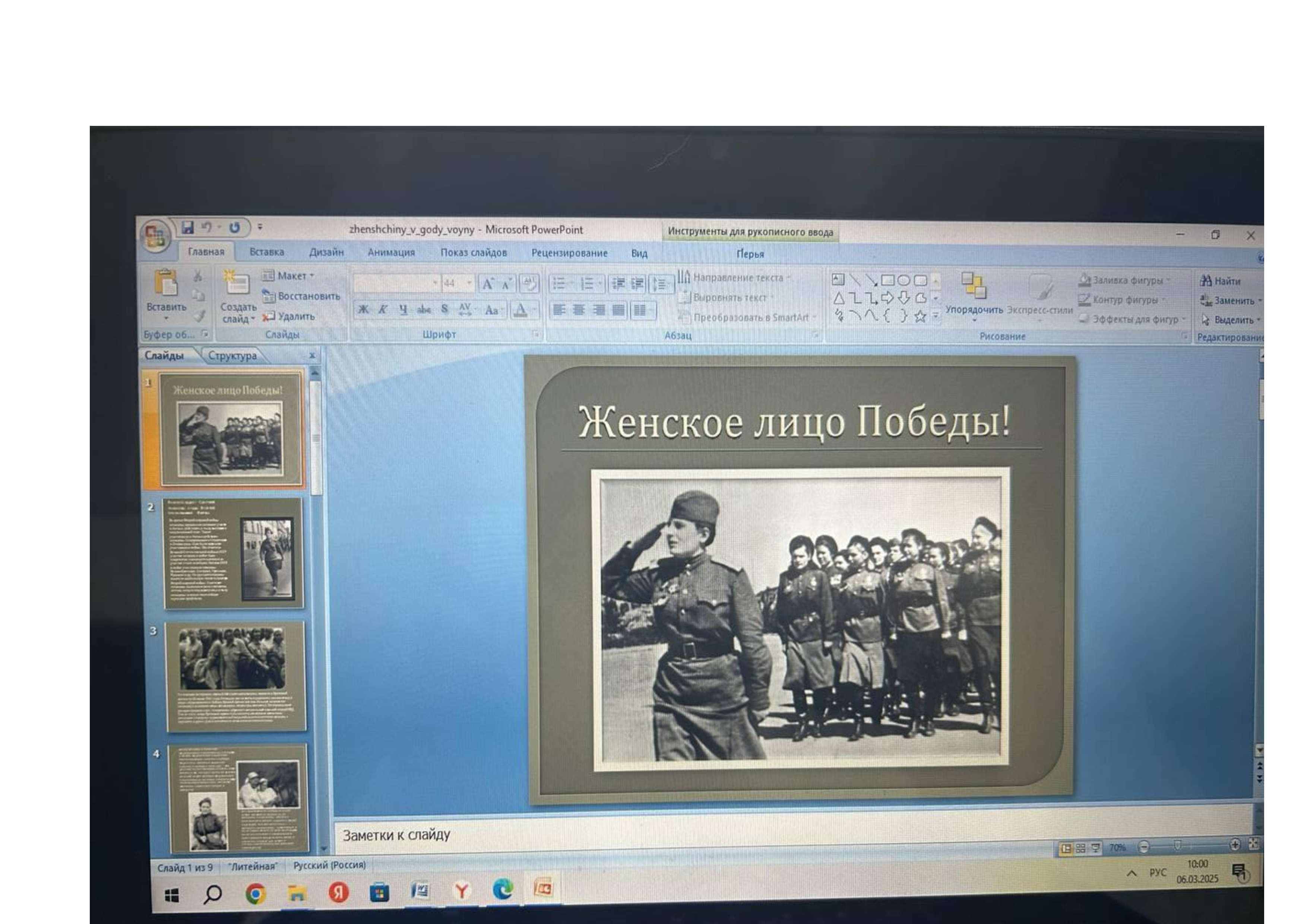The image size is (1307, 924).
Task: Toggle center text alignment
Action: (578, 309)
